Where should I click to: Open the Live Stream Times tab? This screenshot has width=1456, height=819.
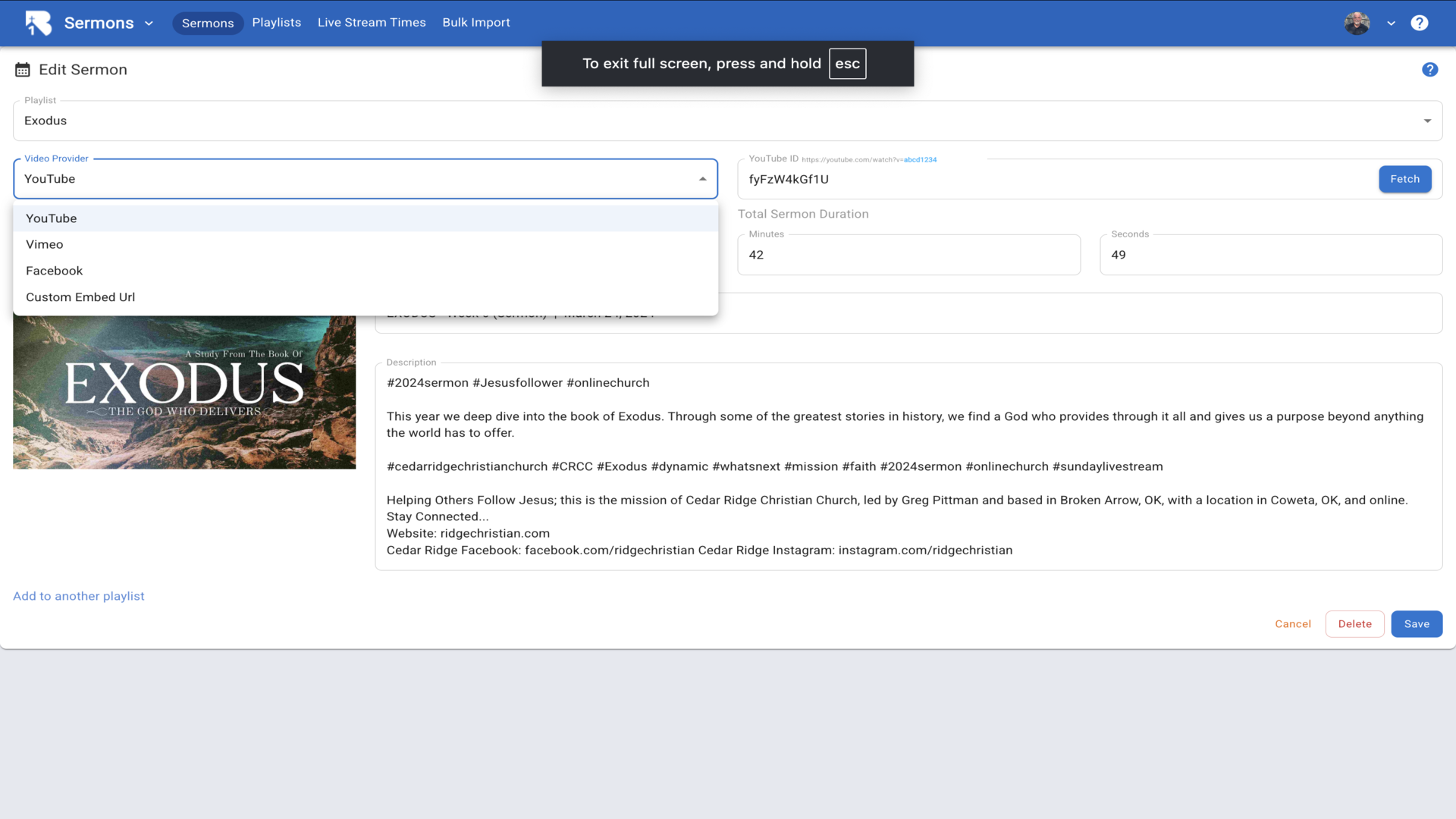(372, 23)
